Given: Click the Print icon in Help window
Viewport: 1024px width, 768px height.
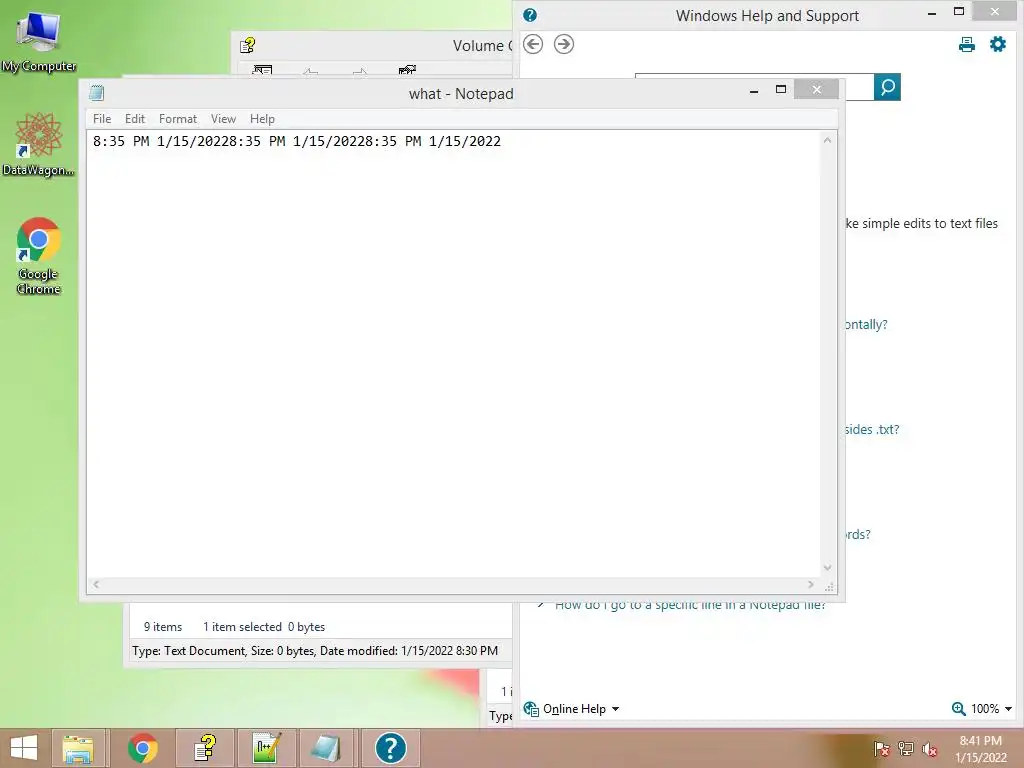Looking at the screenshot, I should [967, 44].
